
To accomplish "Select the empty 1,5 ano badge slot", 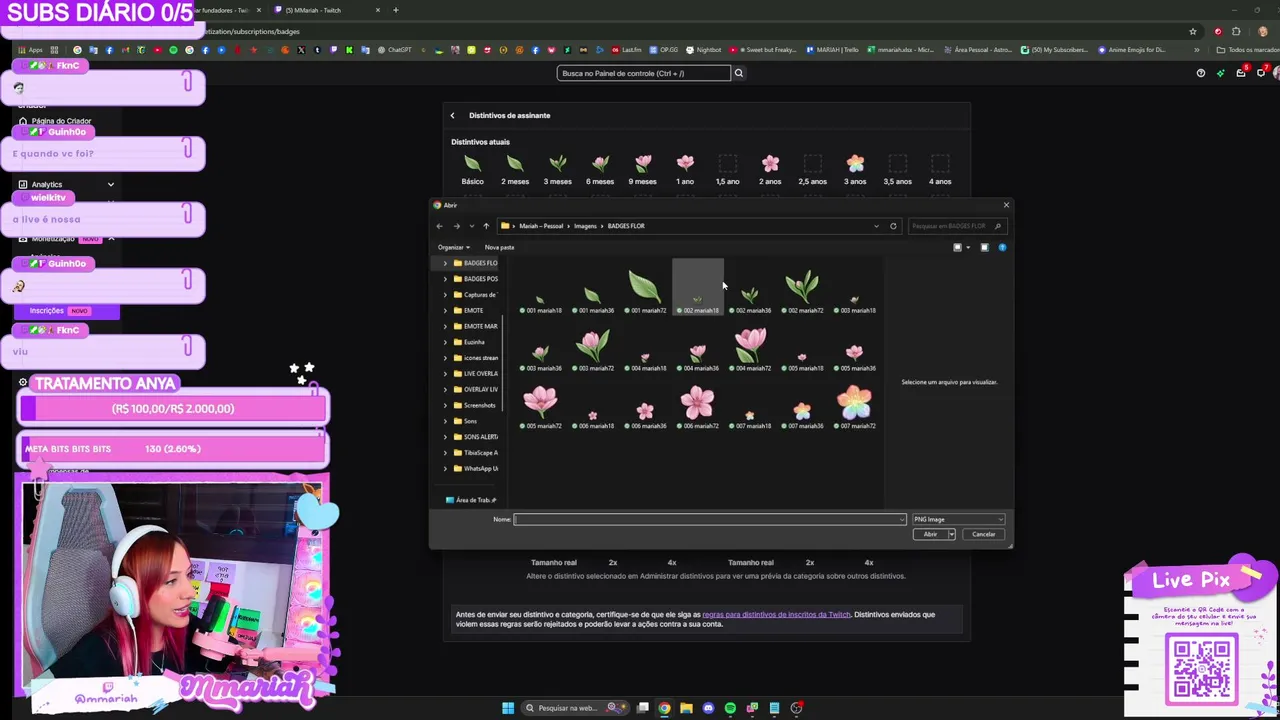I will [727, 163].
